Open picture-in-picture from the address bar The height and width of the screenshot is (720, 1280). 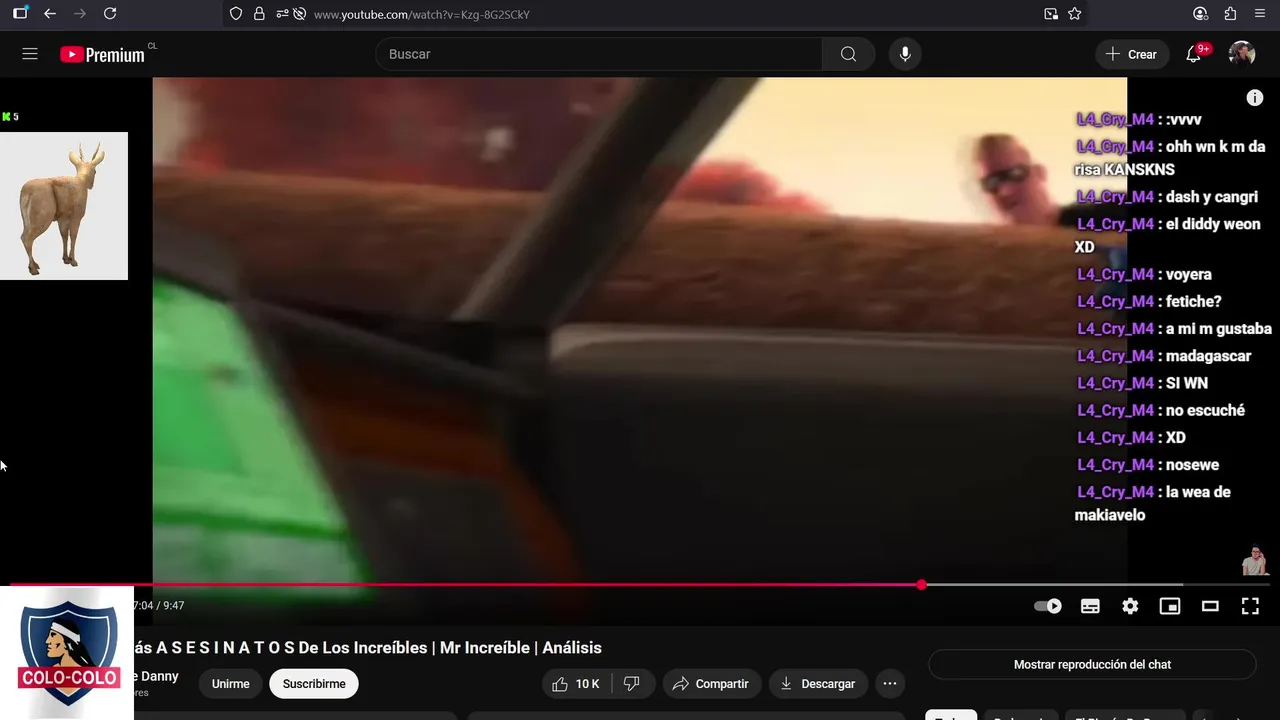(1051, 14)
